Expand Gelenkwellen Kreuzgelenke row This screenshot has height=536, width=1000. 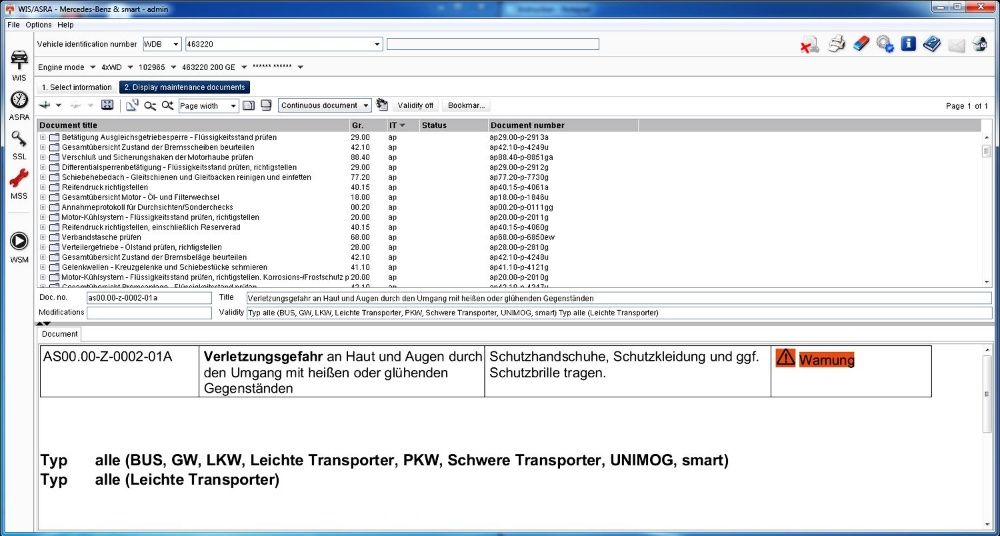pyautogui.click(x=43, y=267)
